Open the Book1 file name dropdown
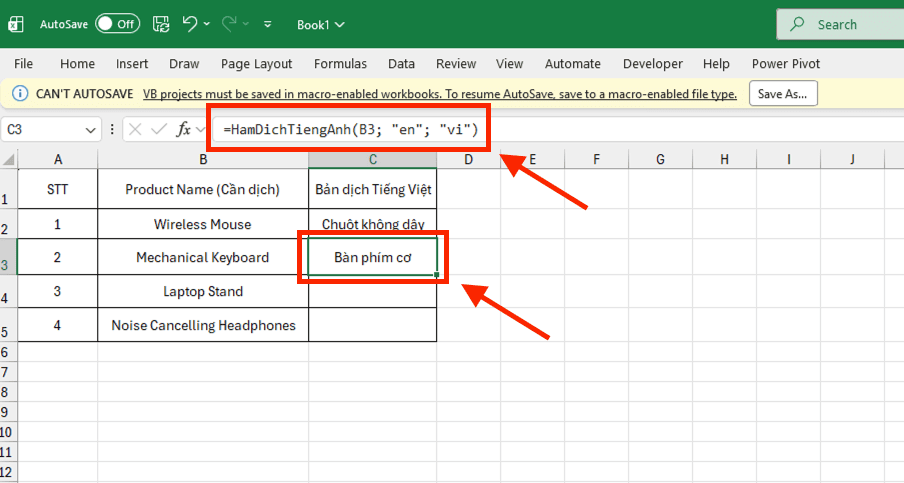 click(x=321, y=25)
